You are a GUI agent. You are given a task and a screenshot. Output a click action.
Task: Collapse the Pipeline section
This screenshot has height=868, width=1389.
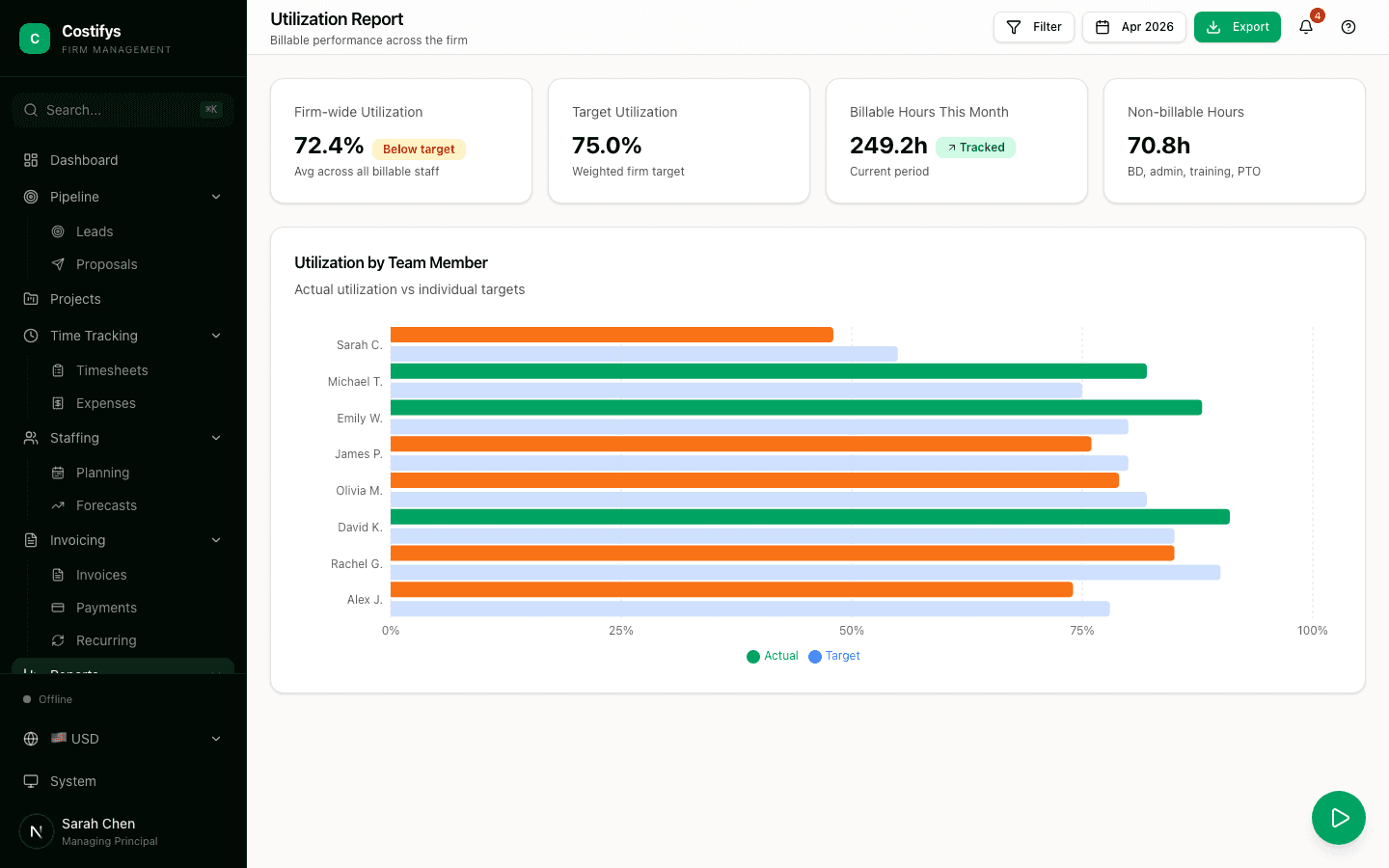click(216, 197)
